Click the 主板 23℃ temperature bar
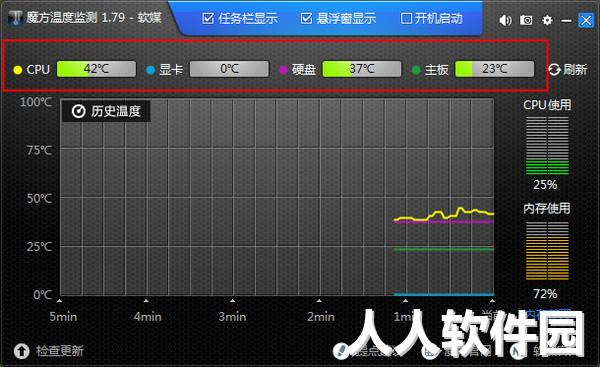600x367 pixels. click(495, 69)
